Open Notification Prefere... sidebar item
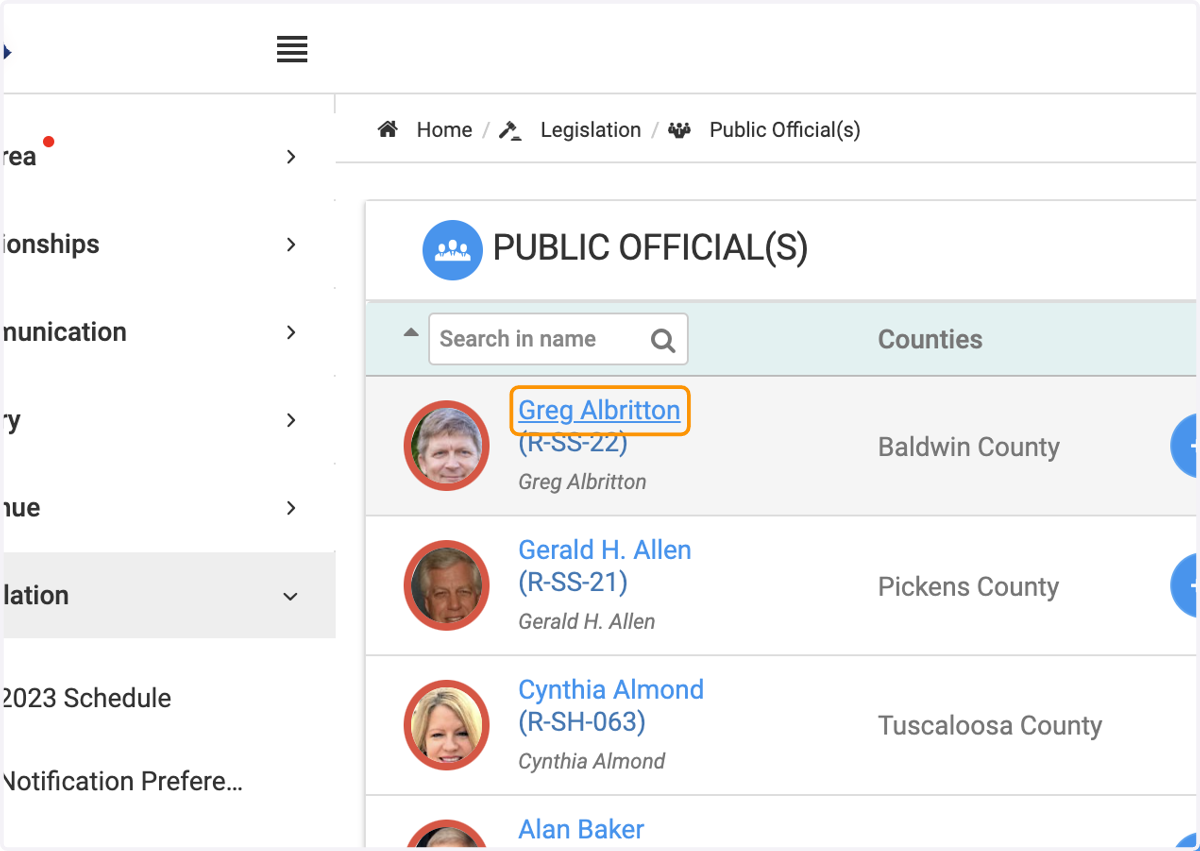Viewport: 1200px width, 851px height. point(123,781)
